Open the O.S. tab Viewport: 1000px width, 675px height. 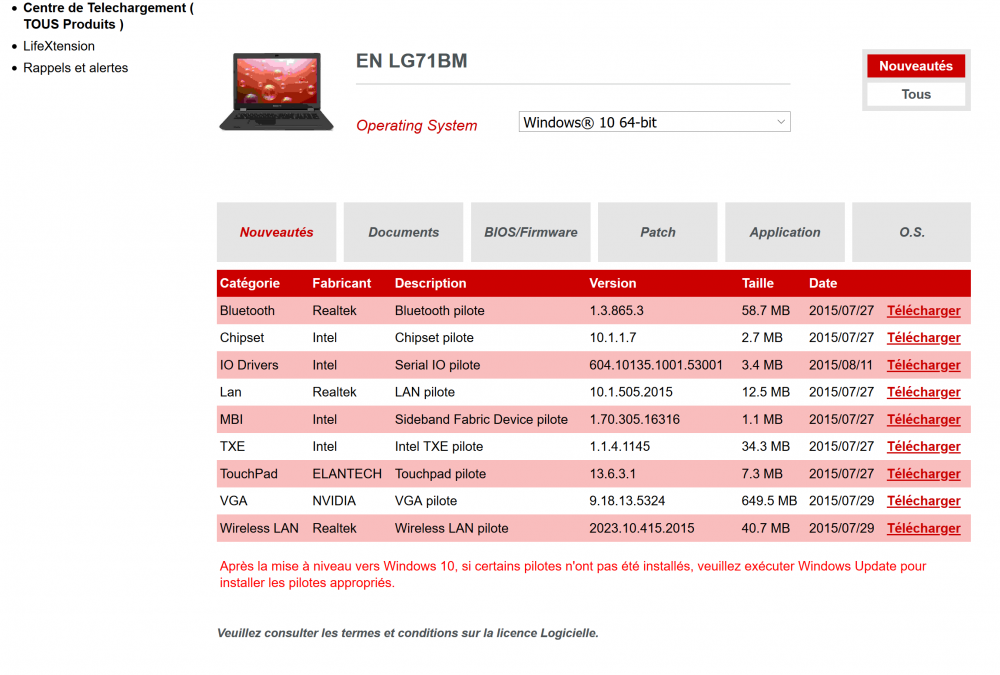coord(911,232)
